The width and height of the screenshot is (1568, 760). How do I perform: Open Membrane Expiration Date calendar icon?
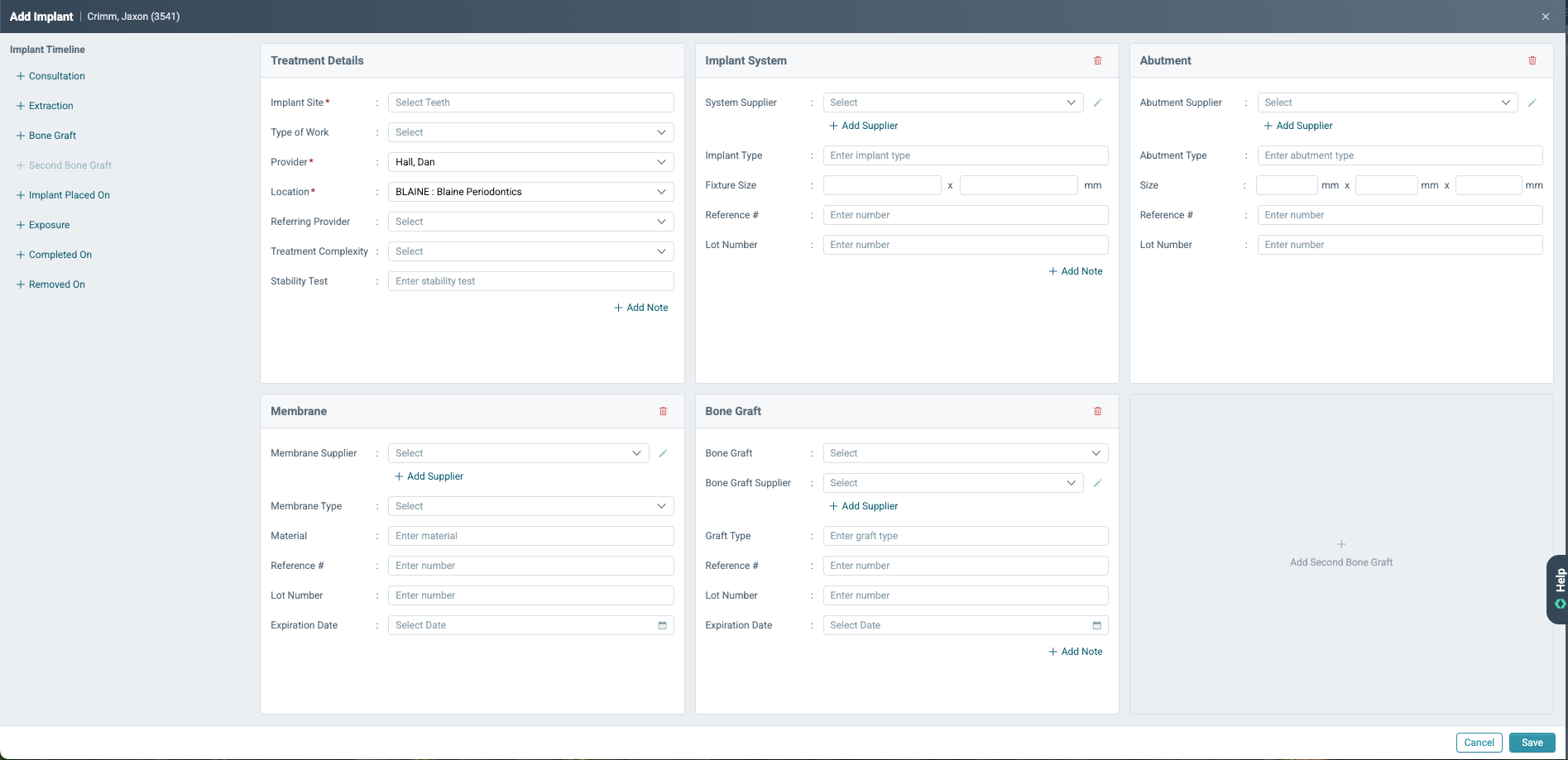[x=662, y=625]
